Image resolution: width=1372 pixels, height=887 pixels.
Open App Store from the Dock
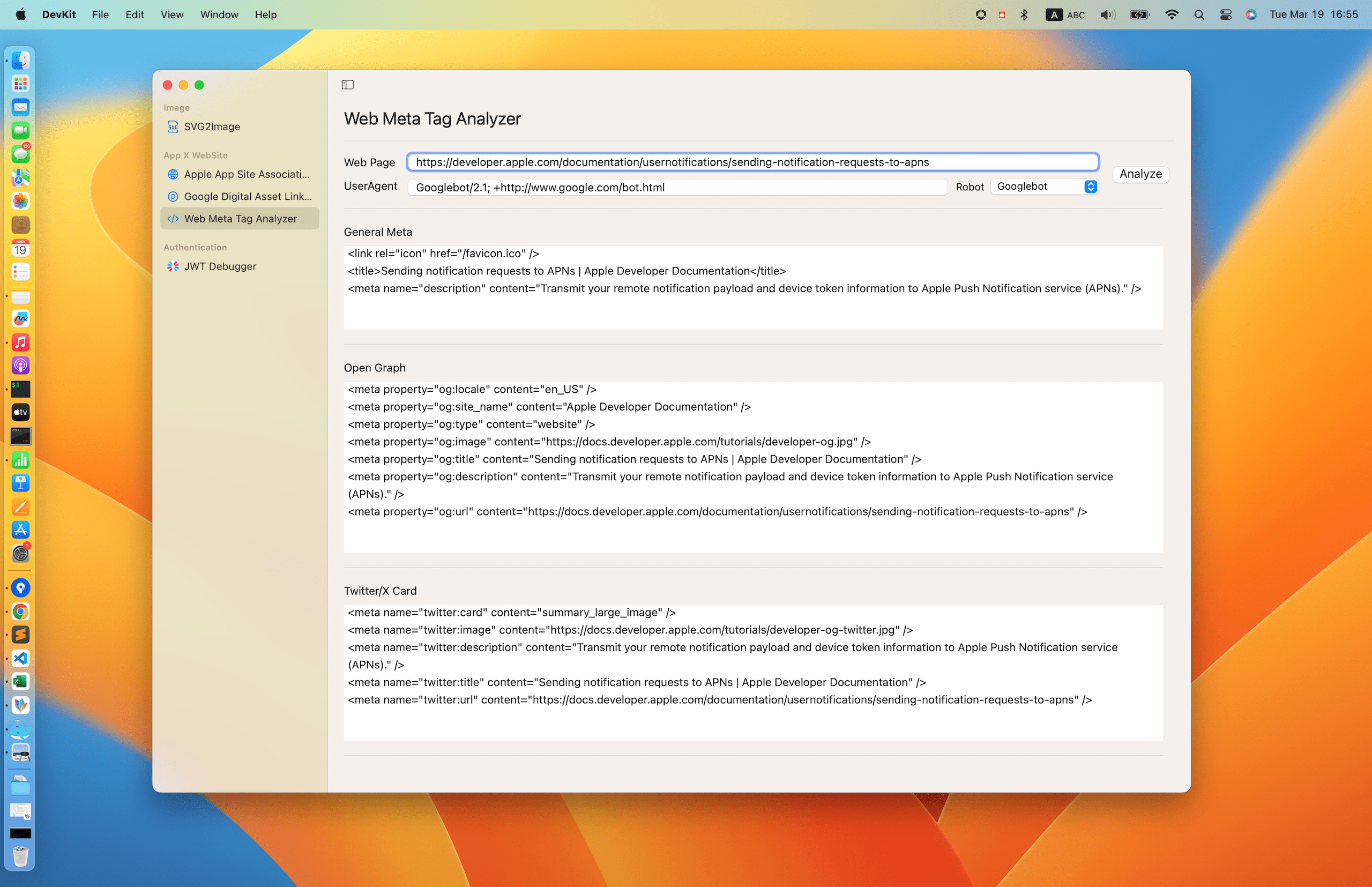(x=21, y=531)
